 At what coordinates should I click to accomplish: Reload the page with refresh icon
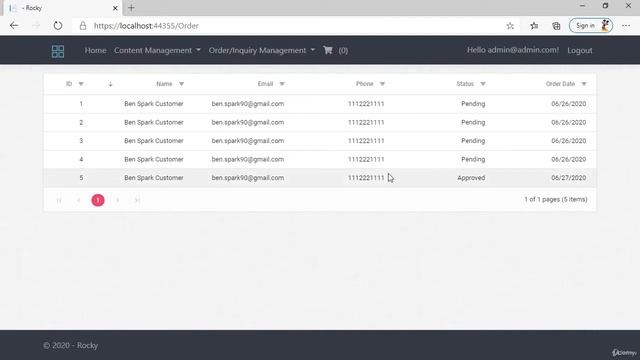pyautogui.click(x=58, y=26)
